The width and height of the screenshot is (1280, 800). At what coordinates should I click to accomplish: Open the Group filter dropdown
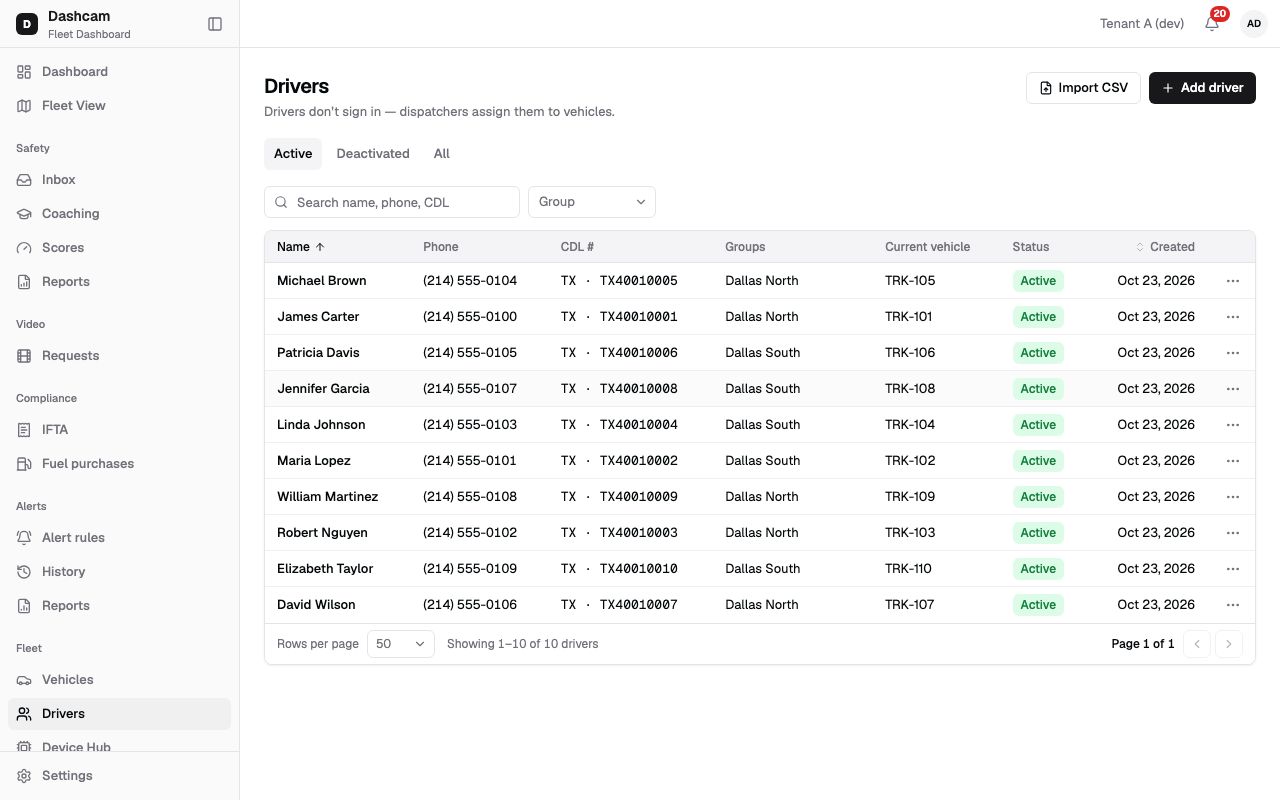click(592, 202)
